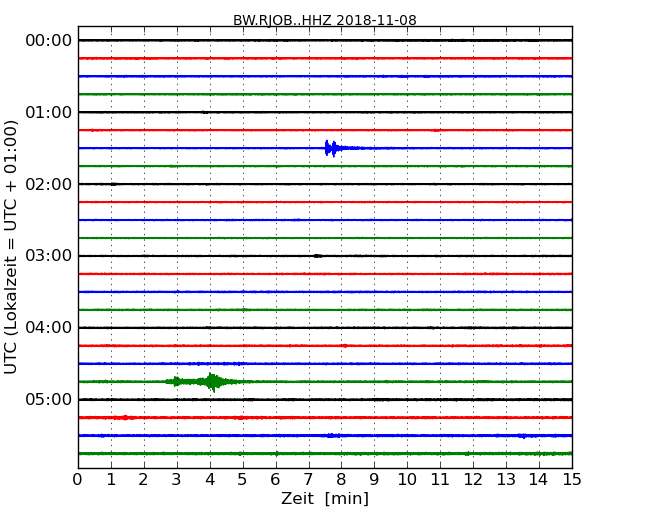Screen dimensions: 650x520
Task: Click the 00:00 time label
Action: [49, 41]
